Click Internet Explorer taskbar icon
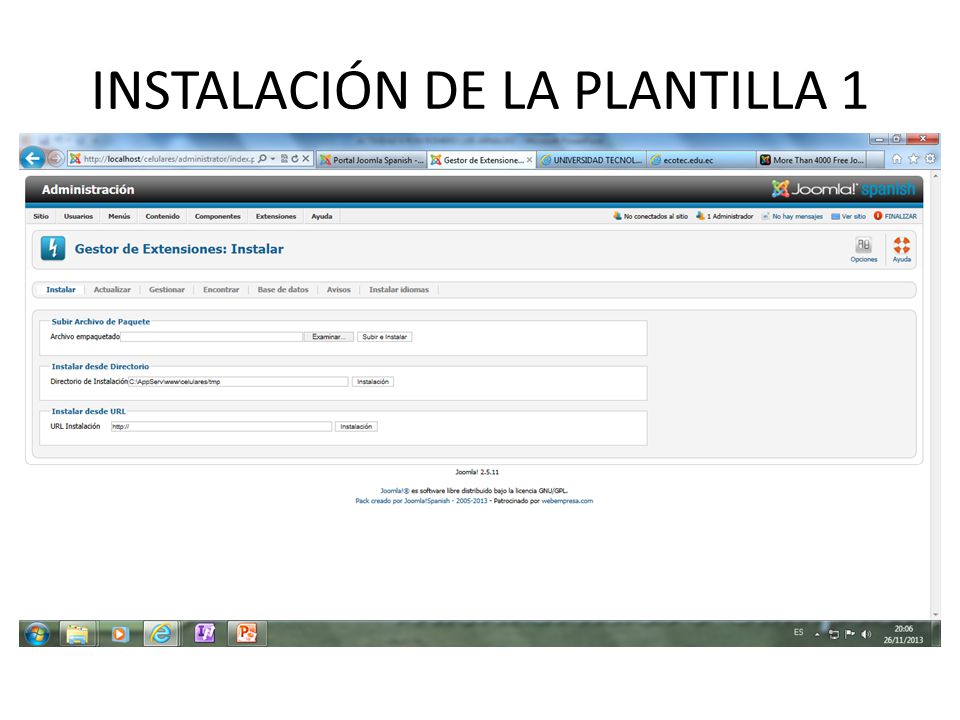960x720 pixels. [x=161, y=634]
